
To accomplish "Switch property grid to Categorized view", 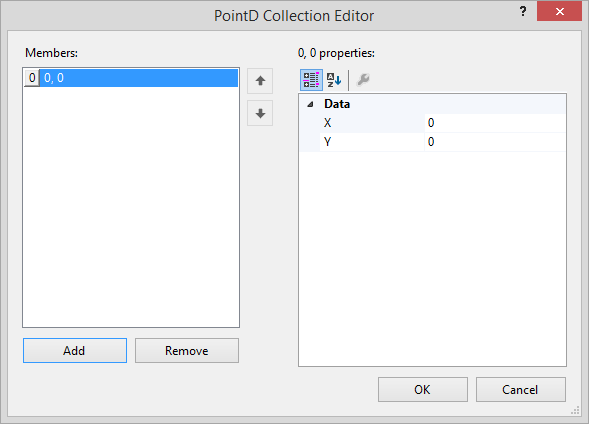I will click(x=311, y=80).
